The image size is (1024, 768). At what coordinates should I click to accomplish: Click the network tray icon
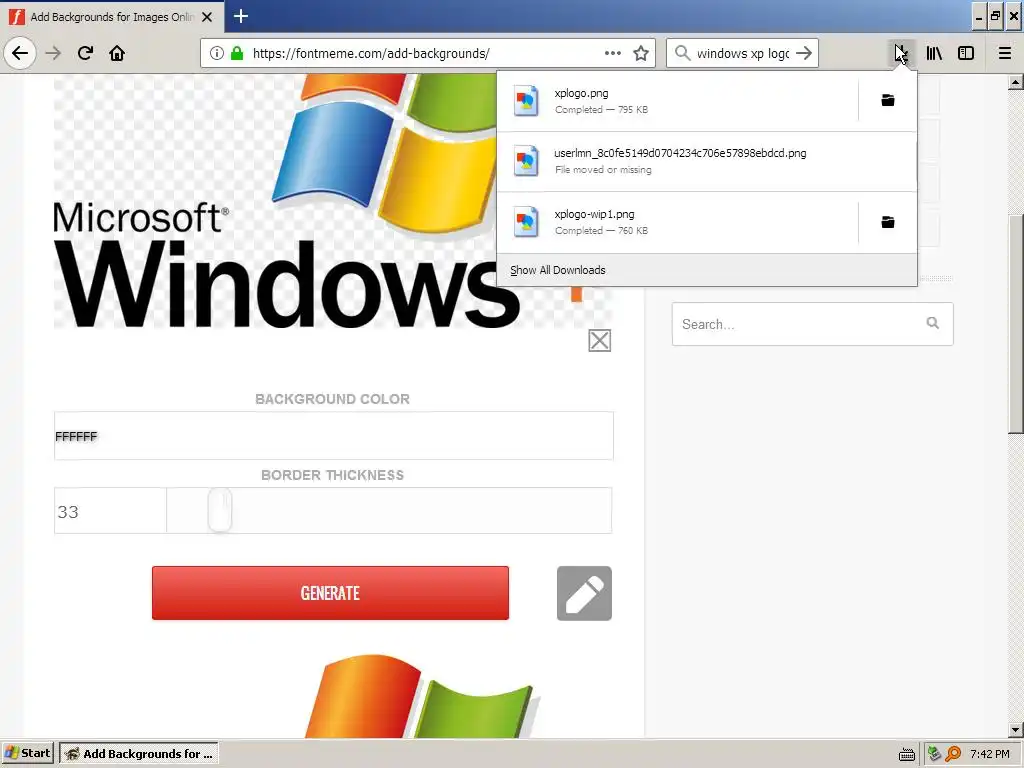[x=934, y=754]
